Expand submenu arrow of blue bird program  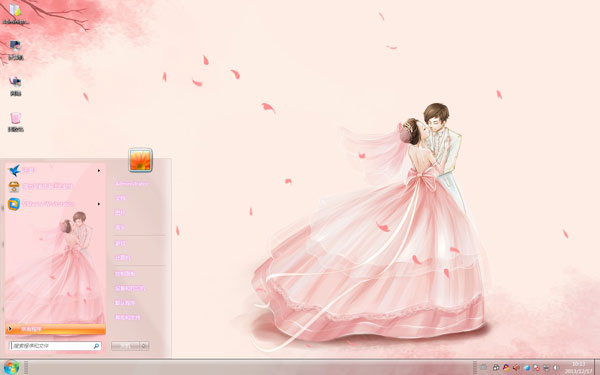(x=99, y=170)
